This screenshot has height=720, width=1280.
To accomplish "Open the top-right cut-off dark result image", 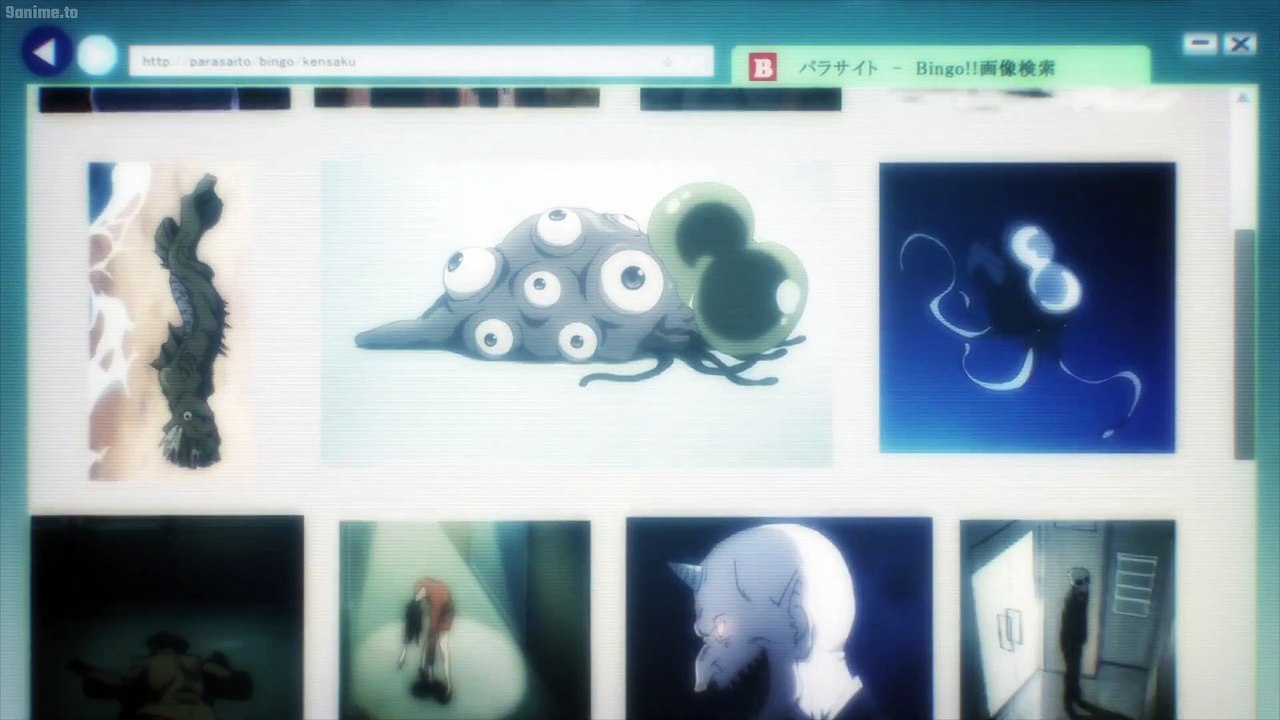I will (x=740, y=98).
